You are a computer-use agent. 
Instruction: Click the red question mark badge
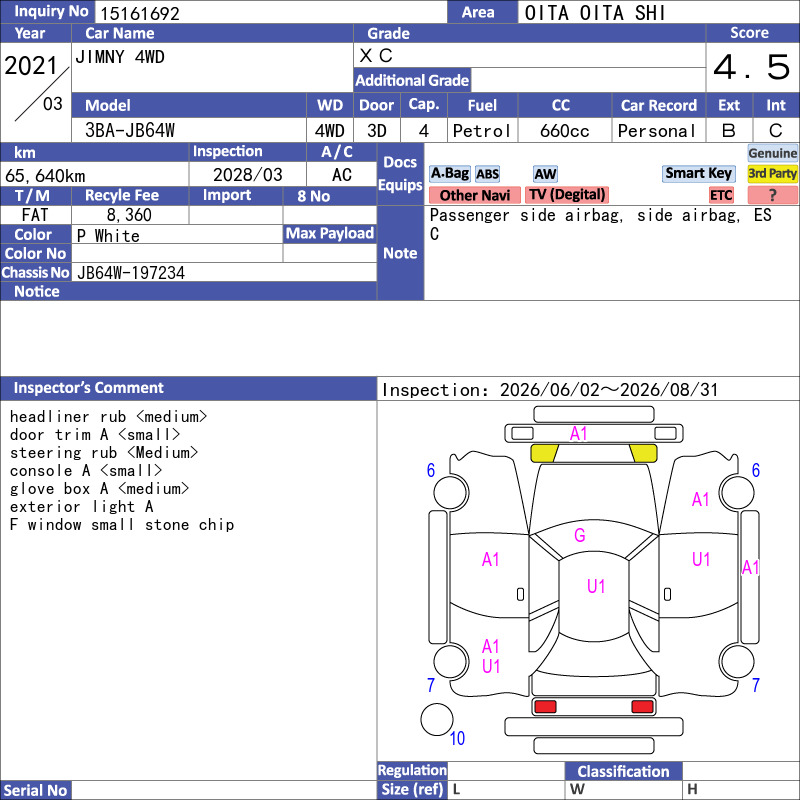coord(772,195)
